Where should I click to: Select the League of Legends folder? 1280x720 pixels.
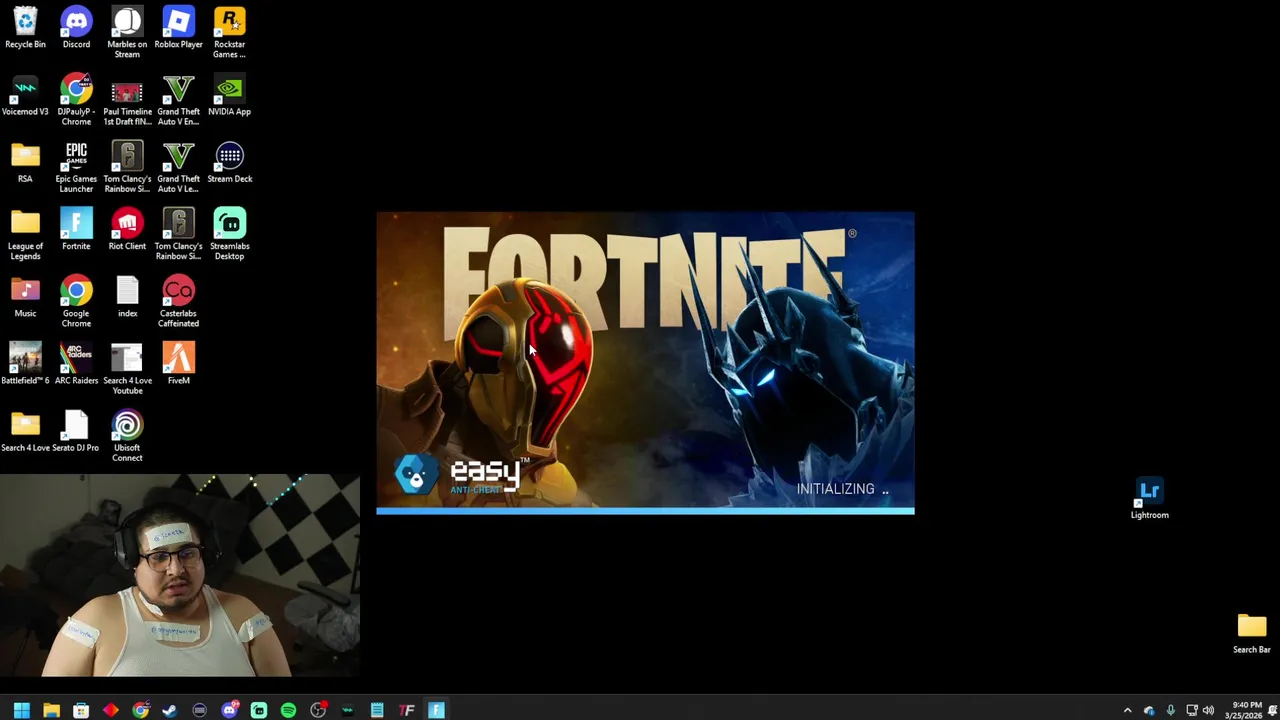pyautogui.click(x=25, y=234)
